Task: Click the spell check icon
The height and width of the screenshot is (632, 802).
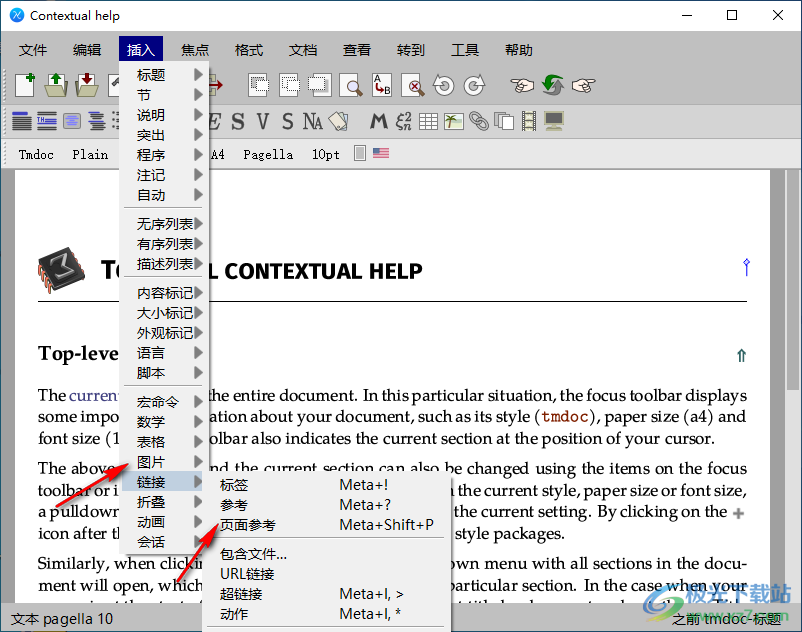Action: (413, 85)
